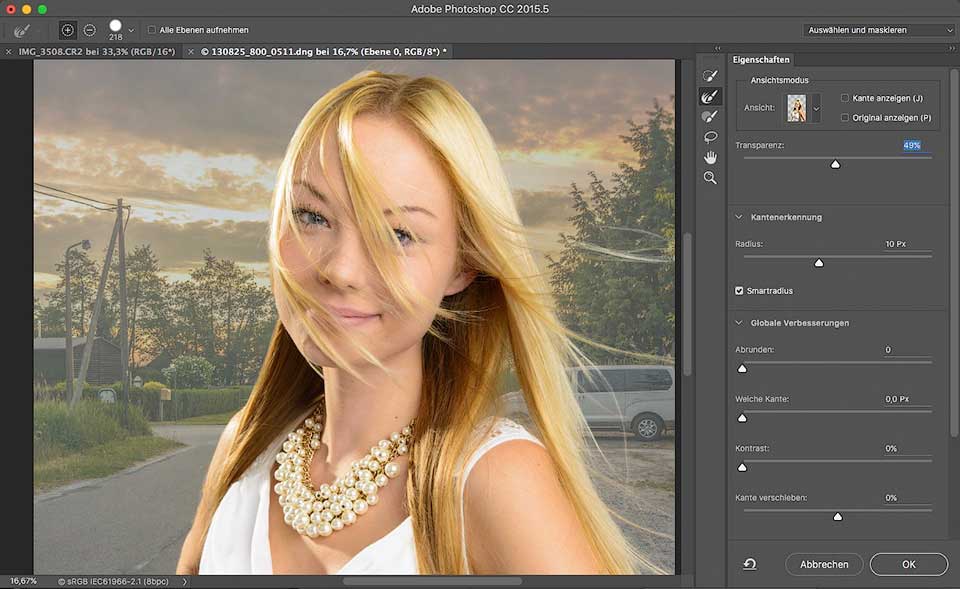Screen dimensions: 960x589
Task: Switch to the IMG_3508.CR2 document tab
Action: 96,51
